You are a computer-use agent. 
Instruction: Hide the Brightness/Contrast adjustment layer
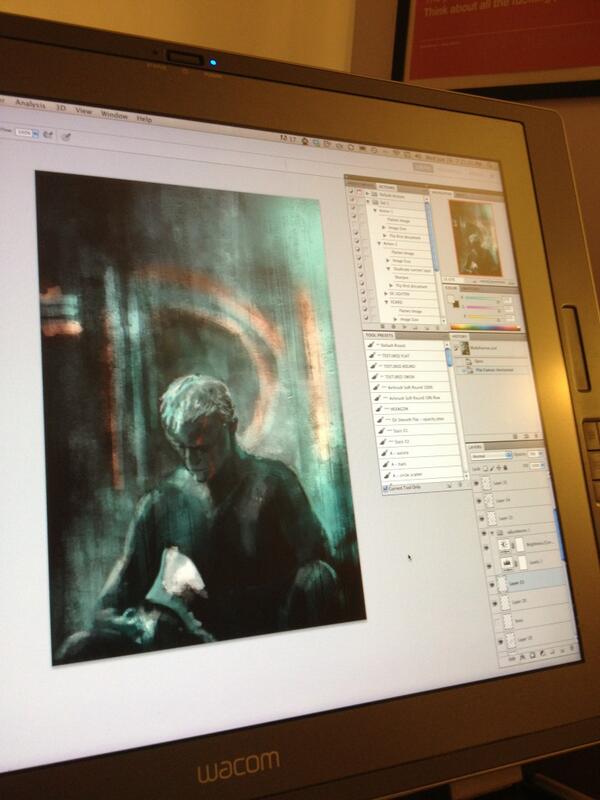(x=487, y=547)
